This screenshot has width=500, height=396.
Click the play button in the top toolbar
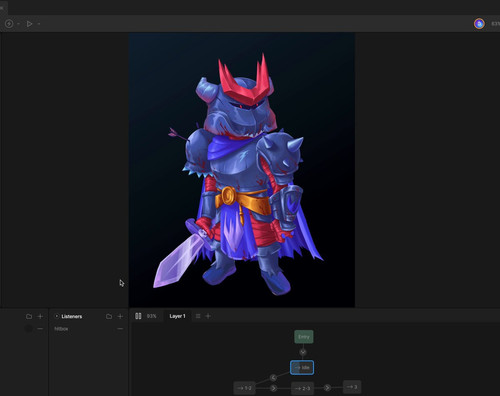click(29, 24)
